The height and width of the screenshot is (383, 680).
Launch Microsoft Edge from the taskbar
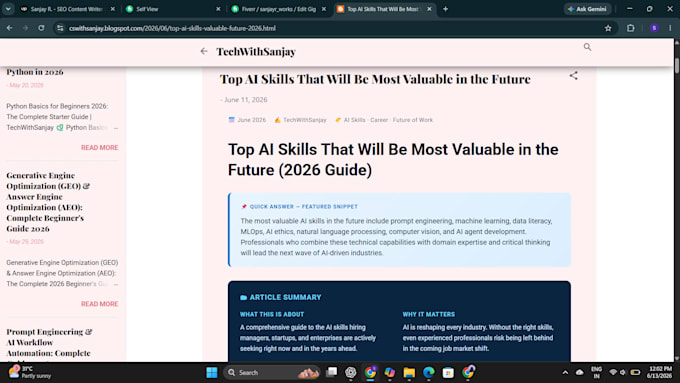[428, 372]
